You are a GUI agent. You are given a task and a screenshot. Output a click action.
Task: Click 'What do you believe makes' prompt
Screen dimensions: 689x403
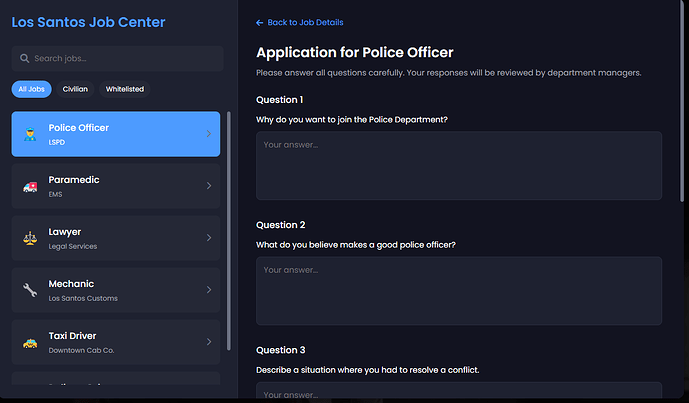click(x=355, y=245)
